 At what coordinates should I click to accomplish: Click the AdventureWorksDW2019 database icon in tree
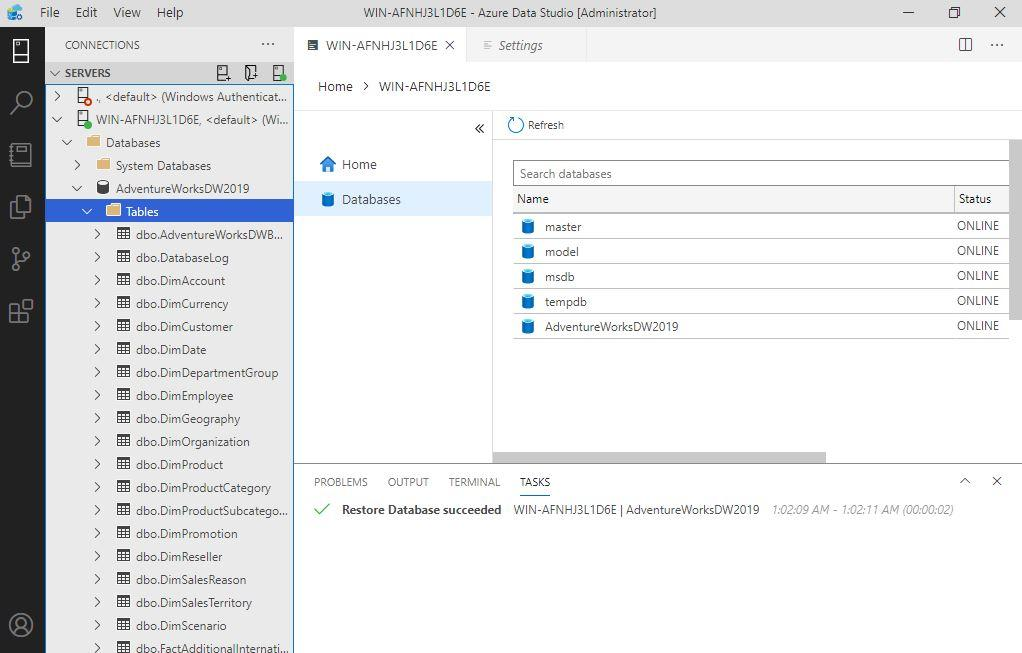(x=103, y=188)
